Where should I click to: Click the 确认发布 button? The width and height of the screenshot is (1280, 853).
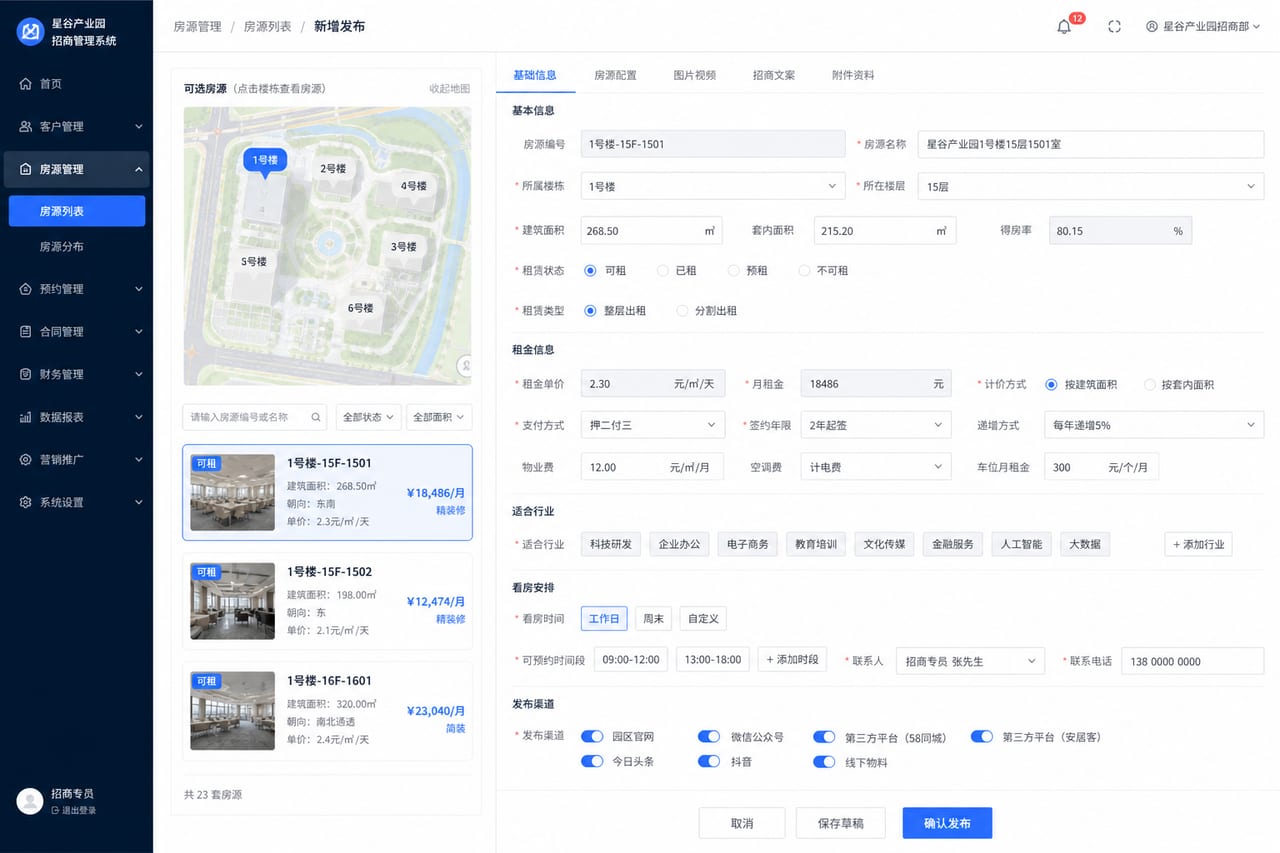[947, 823]
